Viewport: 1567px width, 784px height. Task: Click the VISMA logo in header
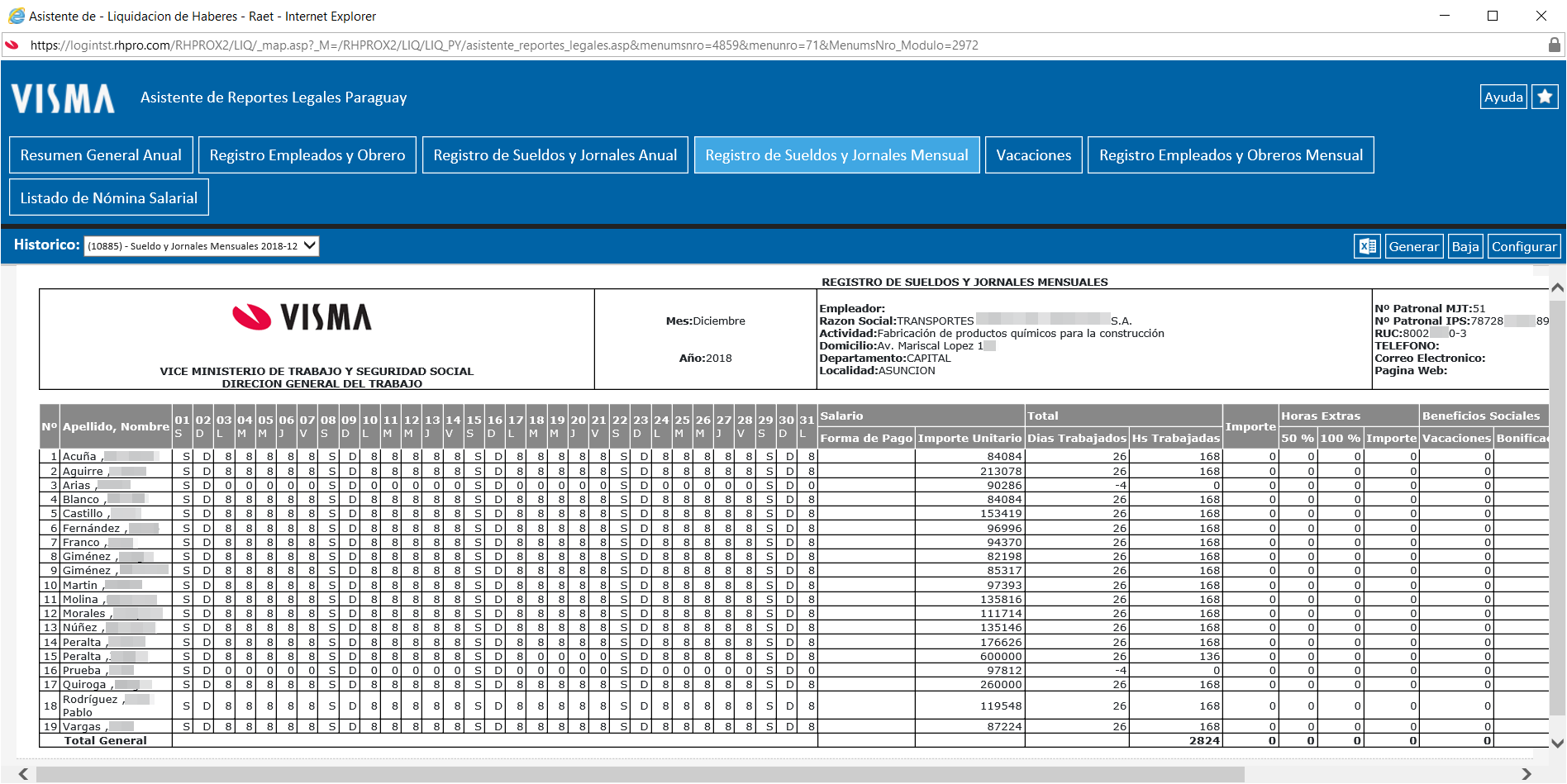63,98
